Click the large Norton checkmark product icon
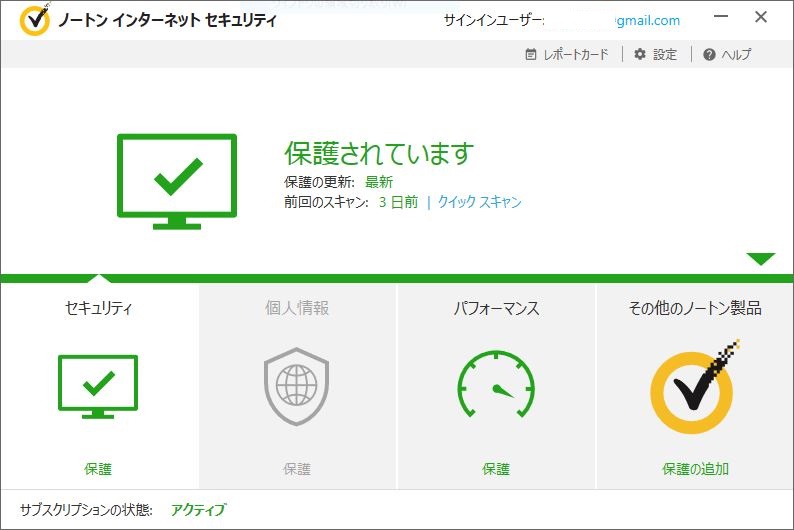The width and height of the screenshot is (794, 530). pos(695,387)
